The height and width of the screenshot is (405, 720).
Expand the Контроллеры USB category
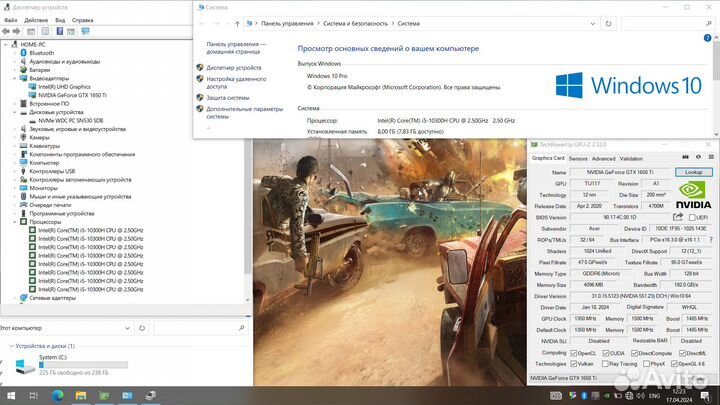tap(14, 171)
